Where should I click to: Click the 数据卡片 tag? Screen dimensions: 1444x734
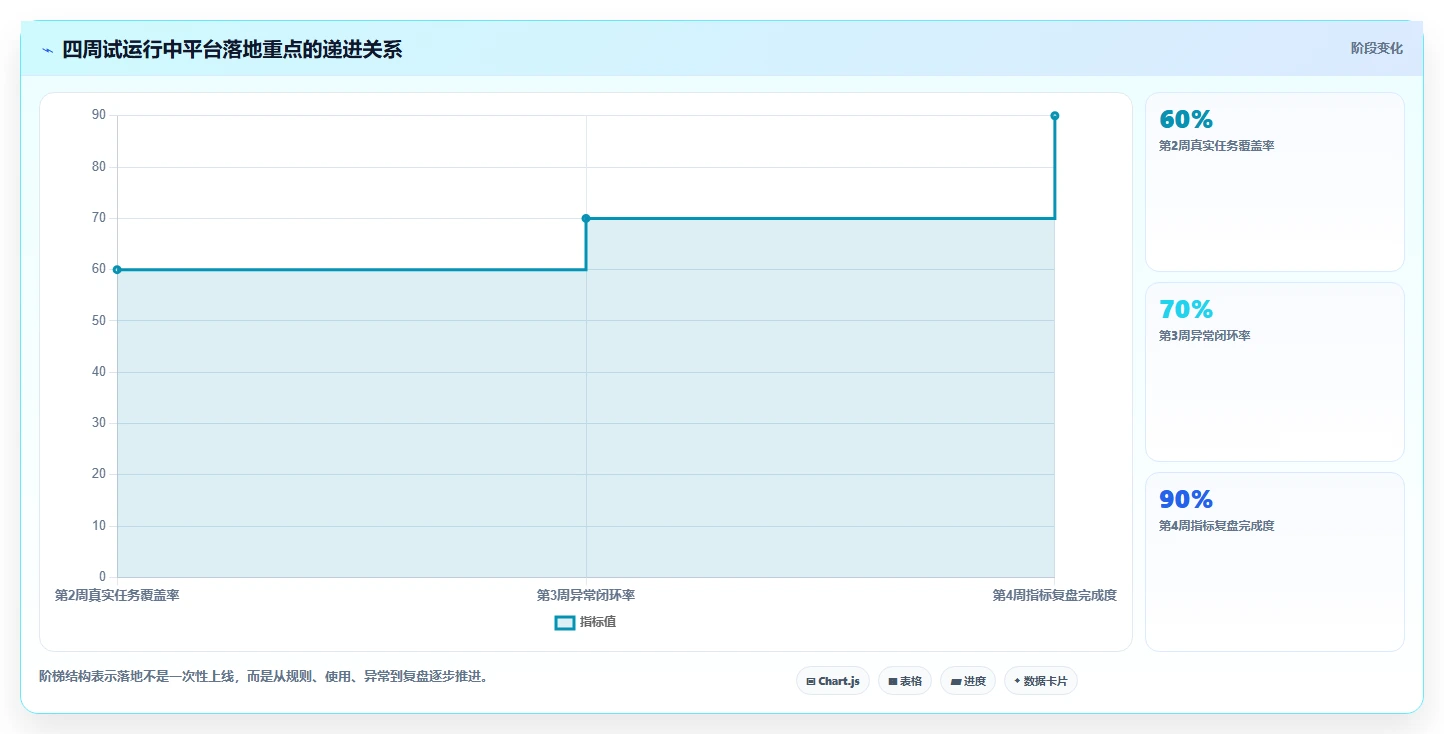tap(1041, 681)
